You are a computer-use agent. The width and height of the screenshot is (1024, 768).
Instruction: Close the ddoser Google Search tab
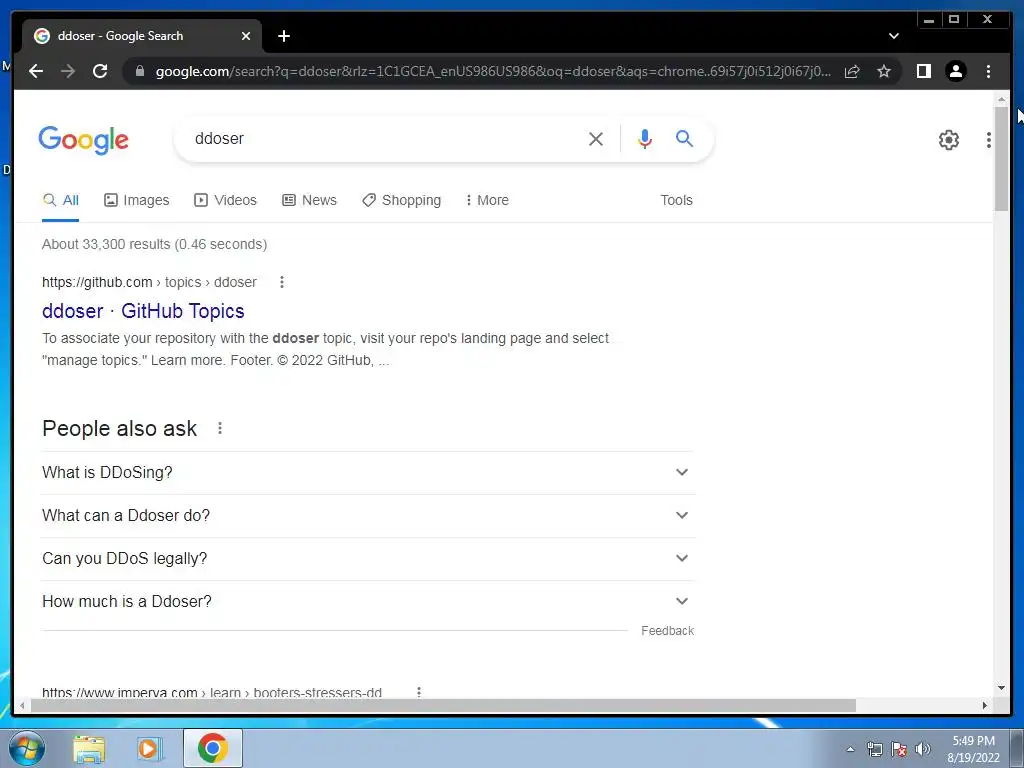(x=246, y=36)
